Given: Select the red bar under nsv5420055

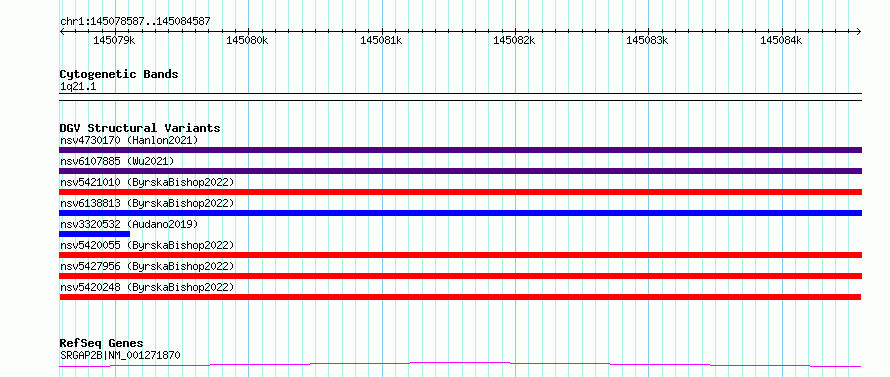Looking at the screenshot, I should pyautogui.click(x=460, y=255).
